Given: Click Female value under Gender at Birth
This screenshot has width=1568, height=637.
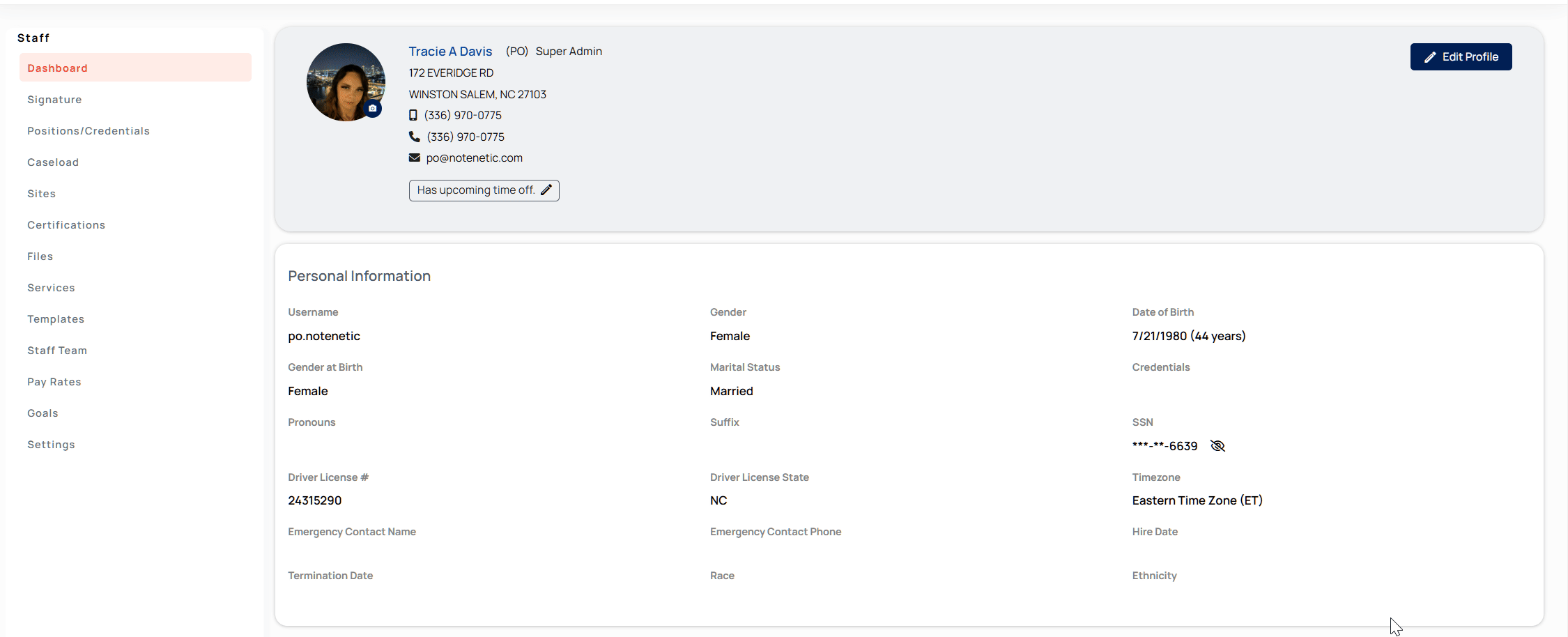Looking at the screenshot, I should pyautogui.click(x=308, y=391).
